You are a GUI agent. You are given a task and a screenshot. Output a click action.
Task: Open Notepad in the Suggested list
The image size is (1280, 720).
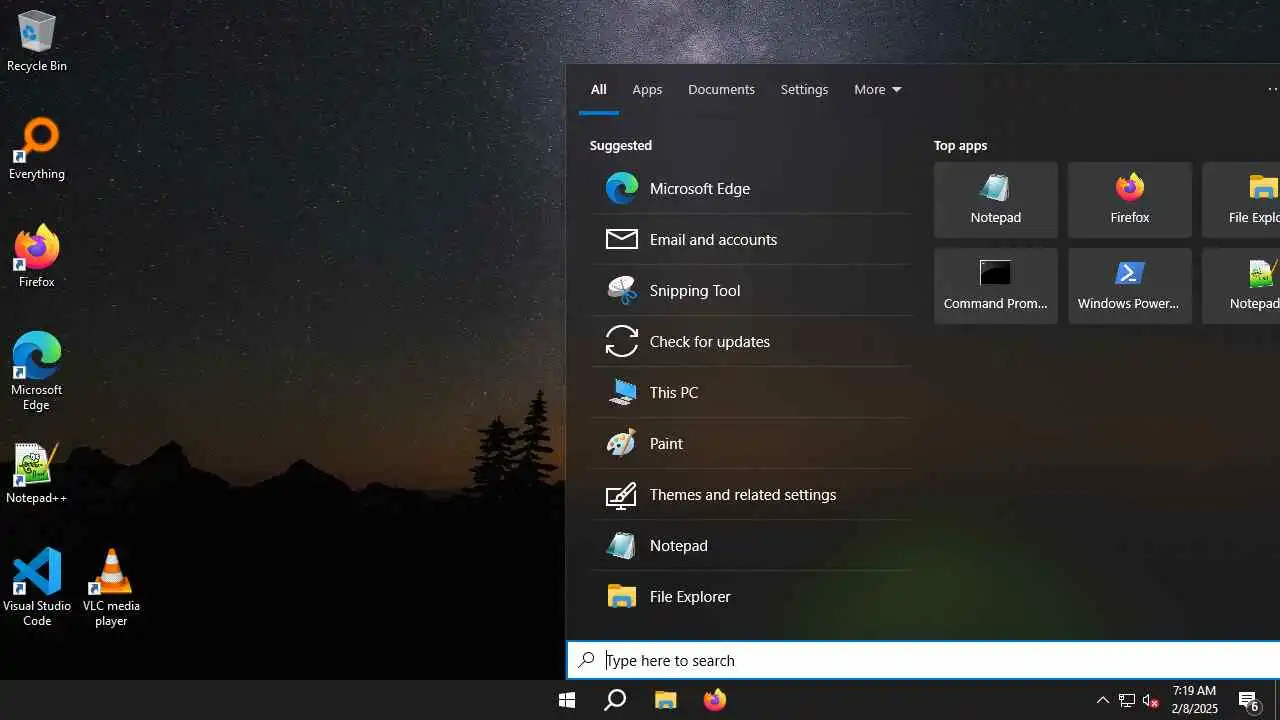(x=751, y=545)
